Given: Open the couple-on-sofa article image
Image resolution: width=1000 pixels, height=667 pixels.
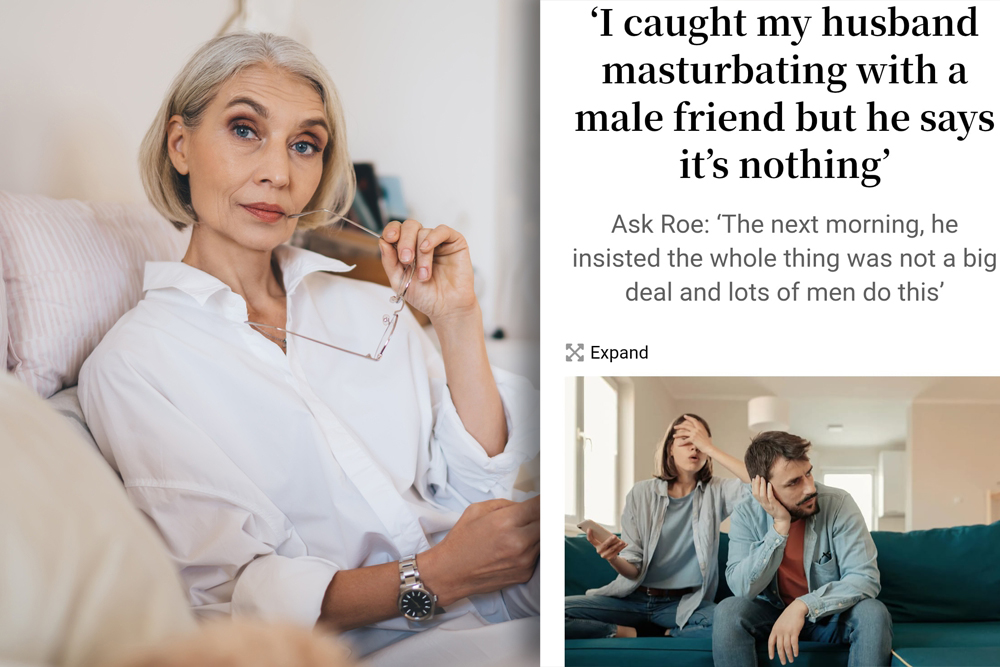Looking at the screenshot, I should (782, 522).
